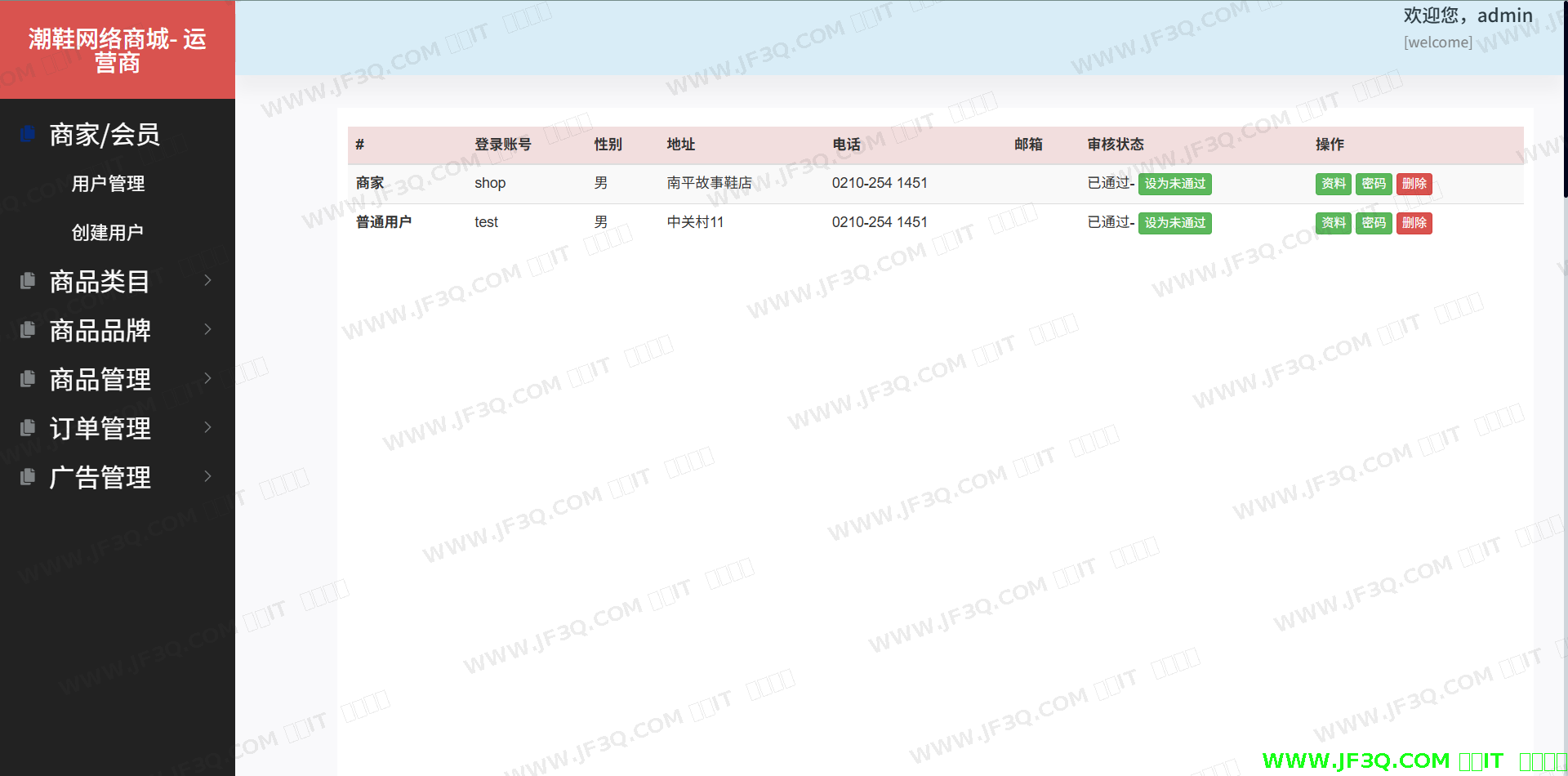1568x776 pixels.
Task: View 资料 for the shop account
Action: pyautogui.click(x=1333, y=184)
